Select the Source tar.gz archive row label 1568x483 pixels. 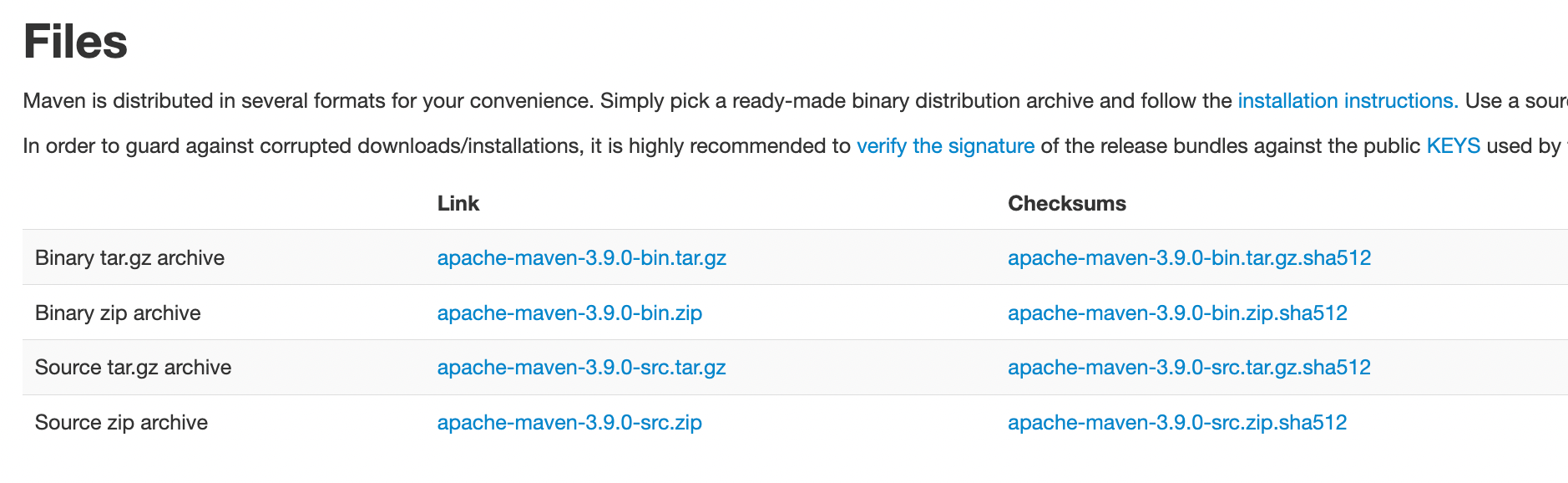(x=133, y=368)
